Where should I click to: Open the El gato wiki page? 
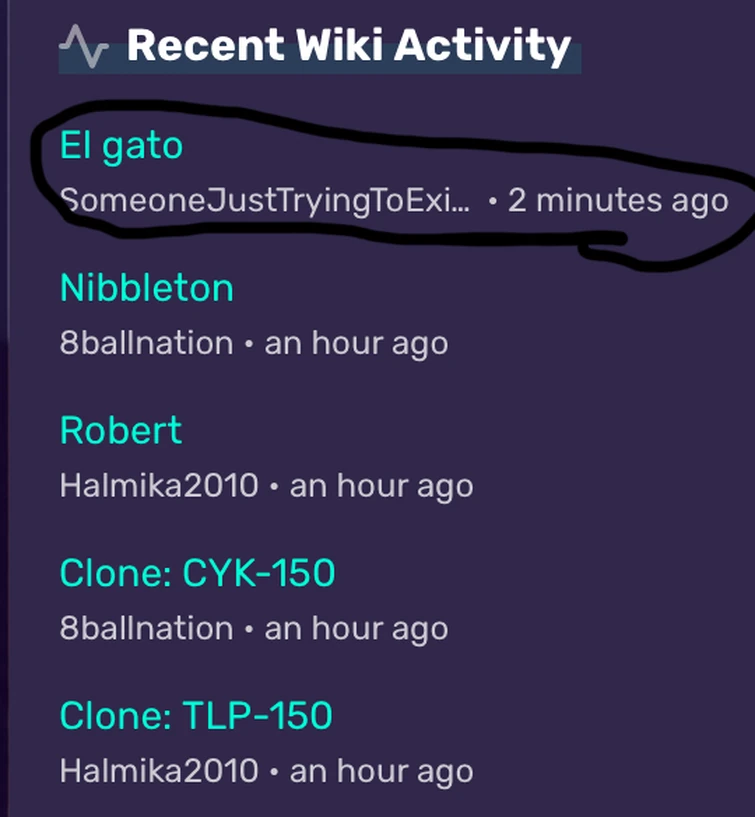121,146
